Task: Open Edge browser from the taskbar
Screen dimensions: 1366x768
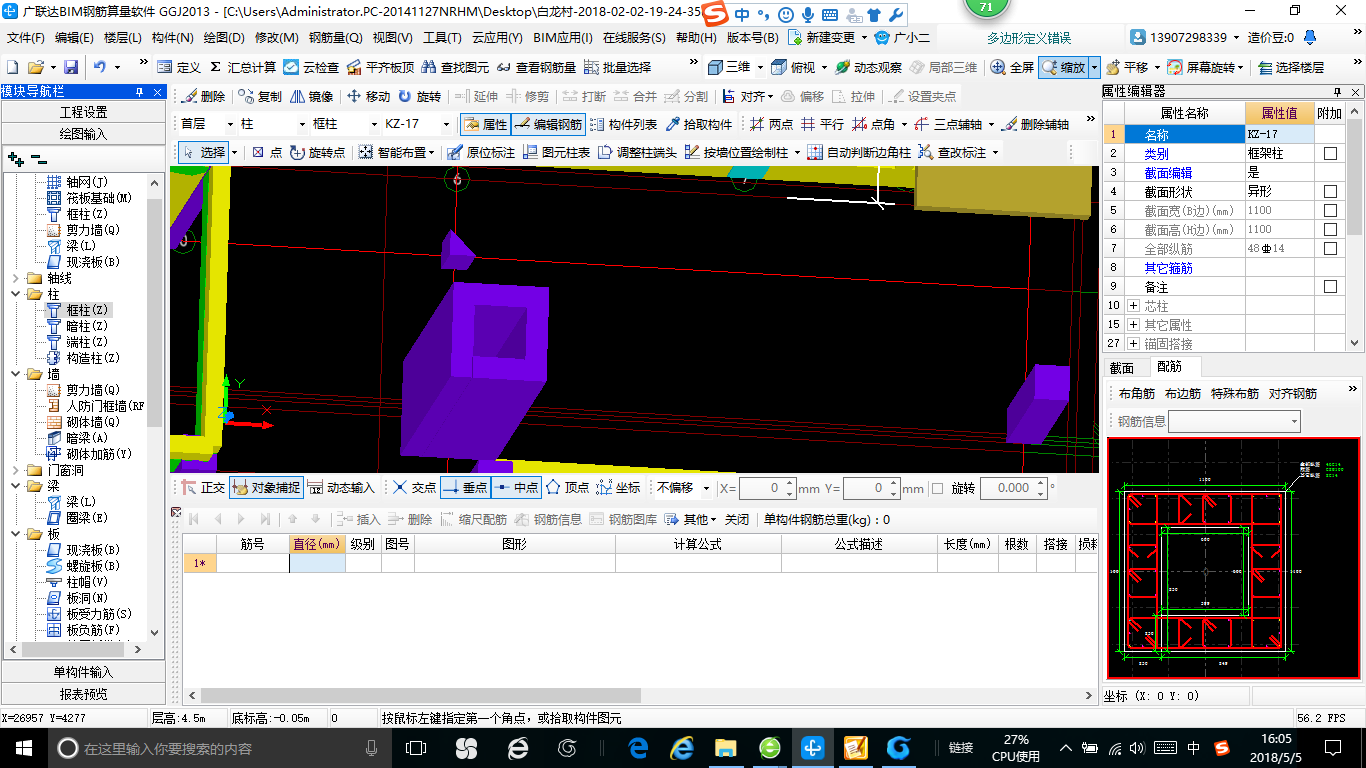Action: pyautogui.click(x=639, y=747)
